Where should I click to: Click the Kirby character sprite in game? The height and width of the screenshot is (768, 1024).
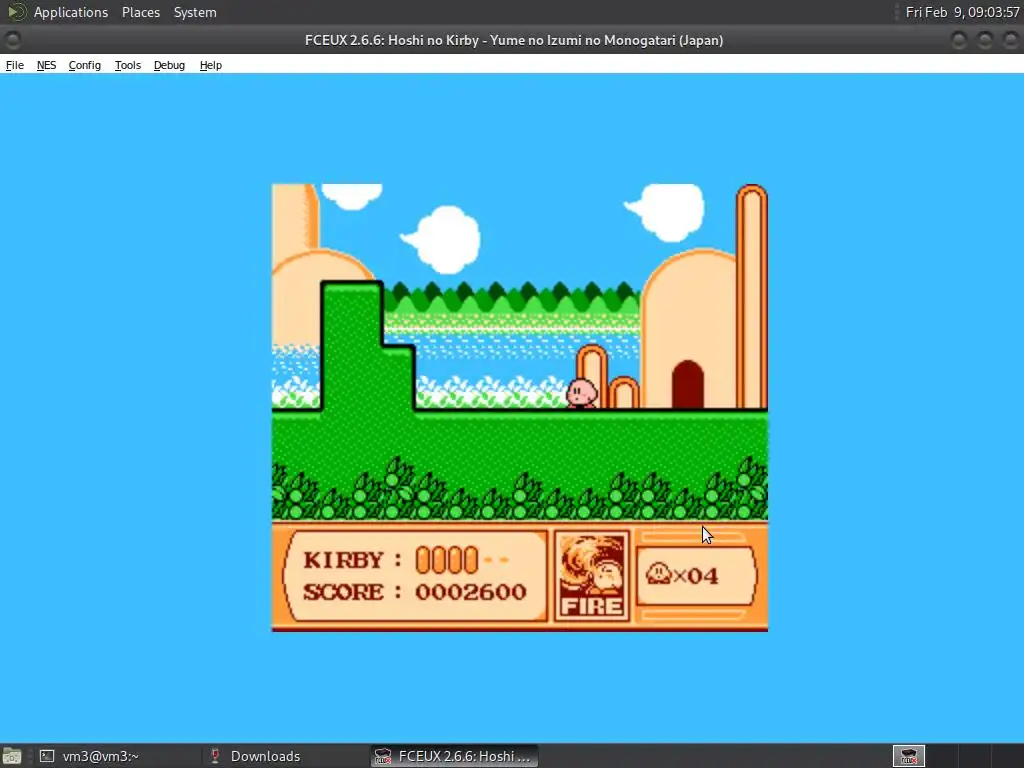(581, 394)
